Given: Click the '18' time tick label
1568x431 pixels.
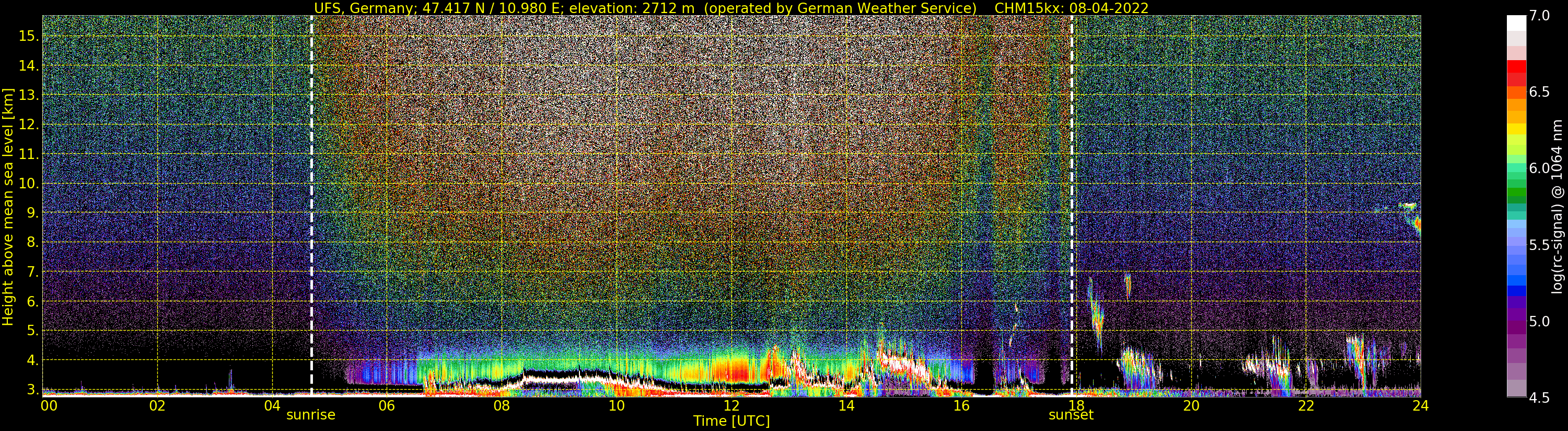Looking at the screenshot, I should point(1076,405).
